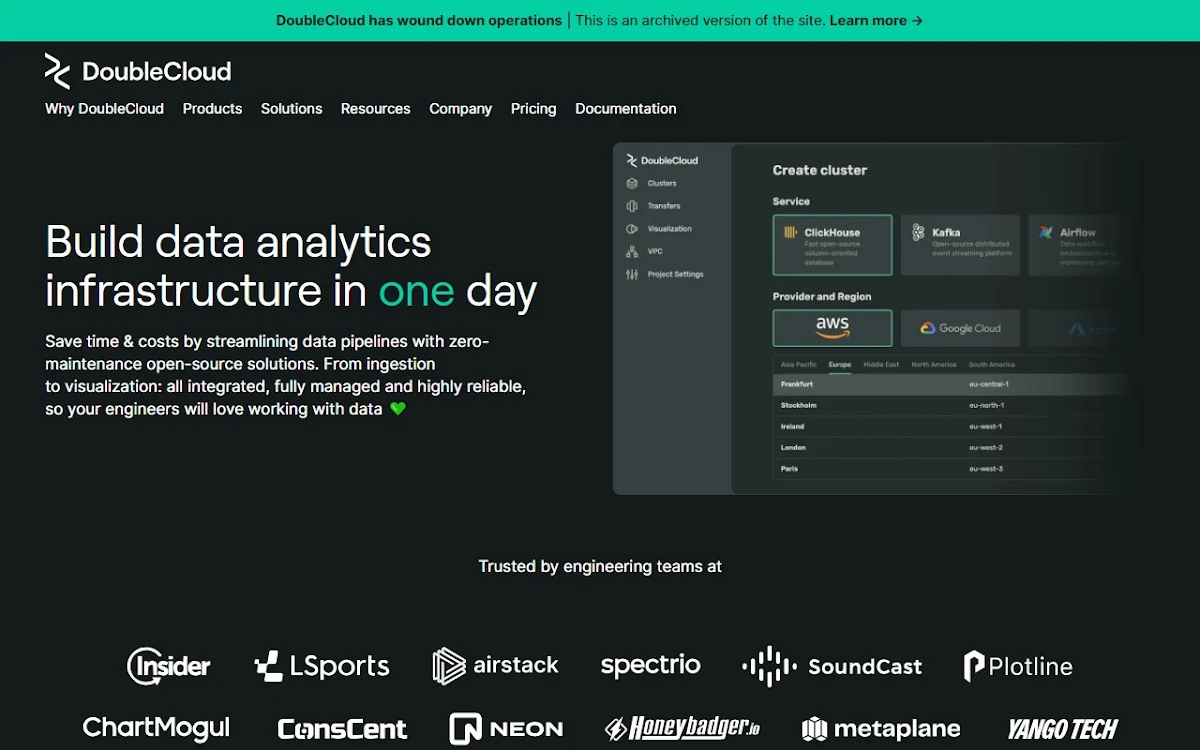Open the Products menu
1200x750 pixels.
(x=212, y=109)
